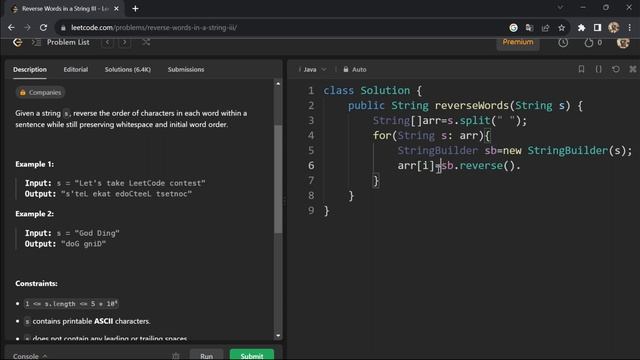Open a new browser tab

[136, 9]
